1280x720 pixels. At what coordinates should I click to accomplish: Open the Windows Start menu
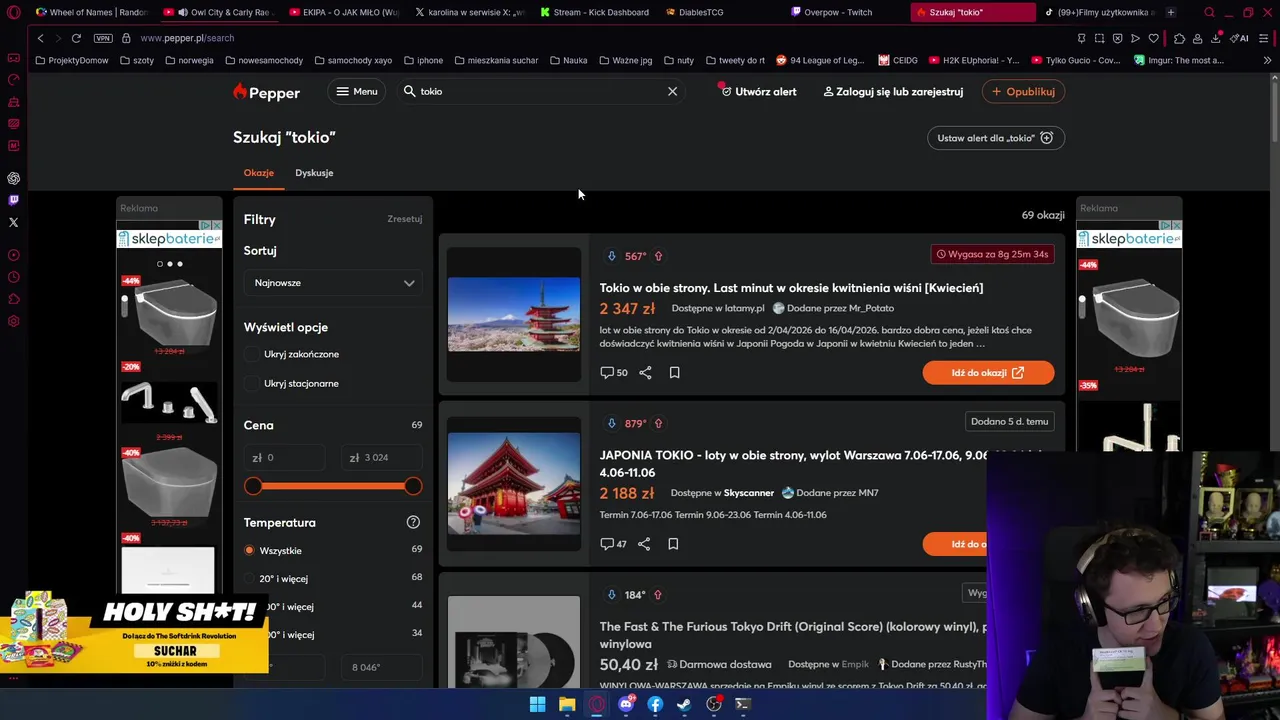(537, 704)
